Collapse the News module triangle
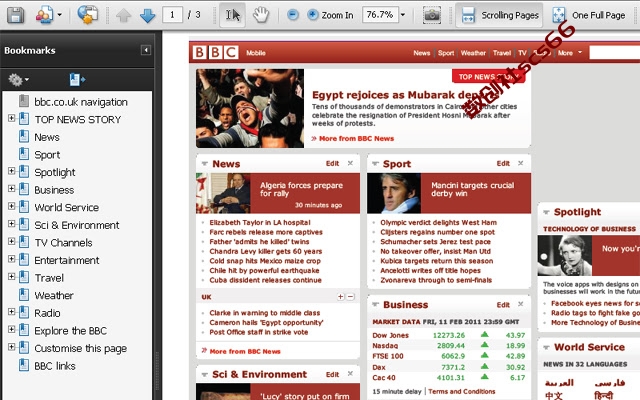 tap(204, 164)
